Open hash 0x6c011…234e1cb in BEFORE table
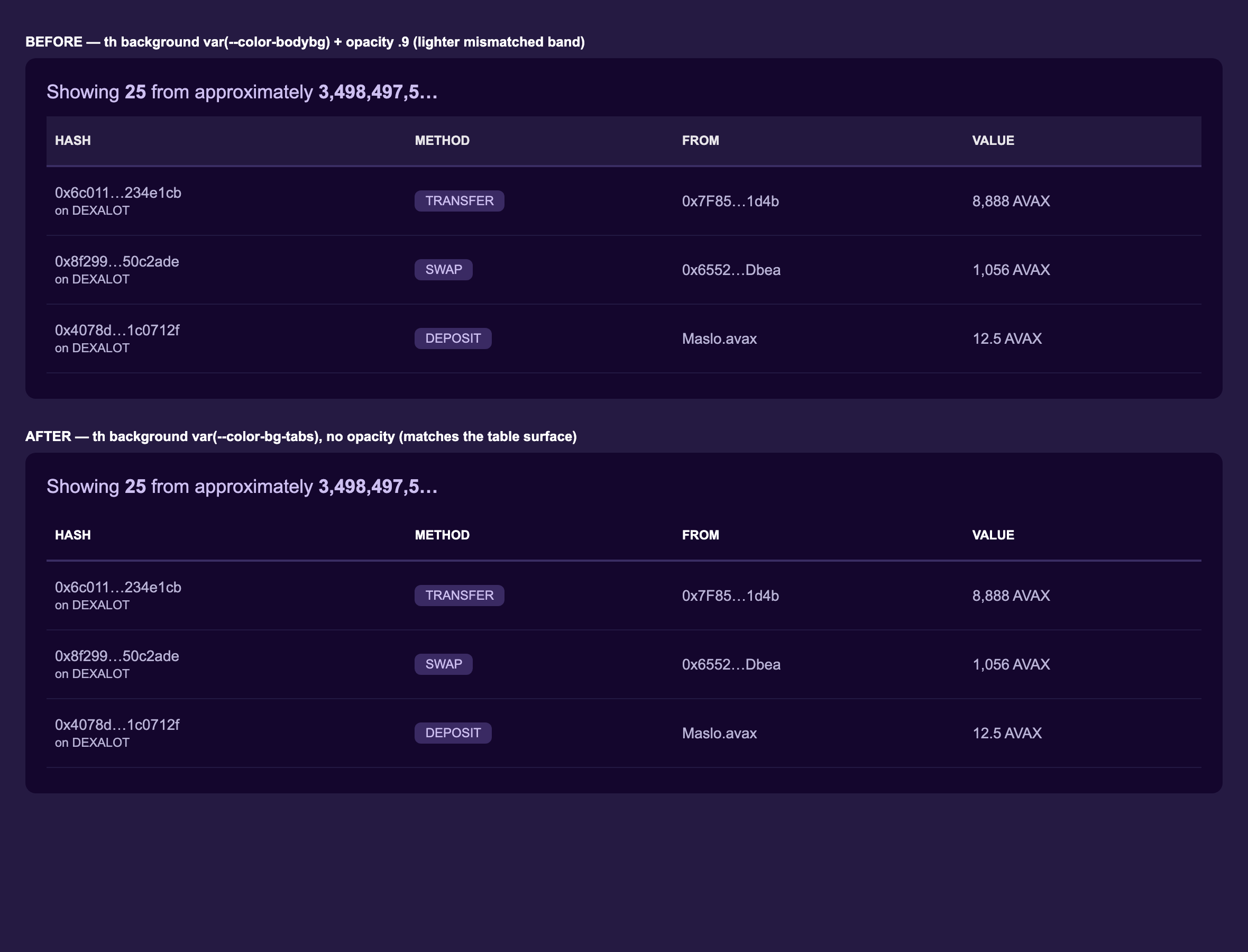The image size is (1248, 952). [118, 193]
